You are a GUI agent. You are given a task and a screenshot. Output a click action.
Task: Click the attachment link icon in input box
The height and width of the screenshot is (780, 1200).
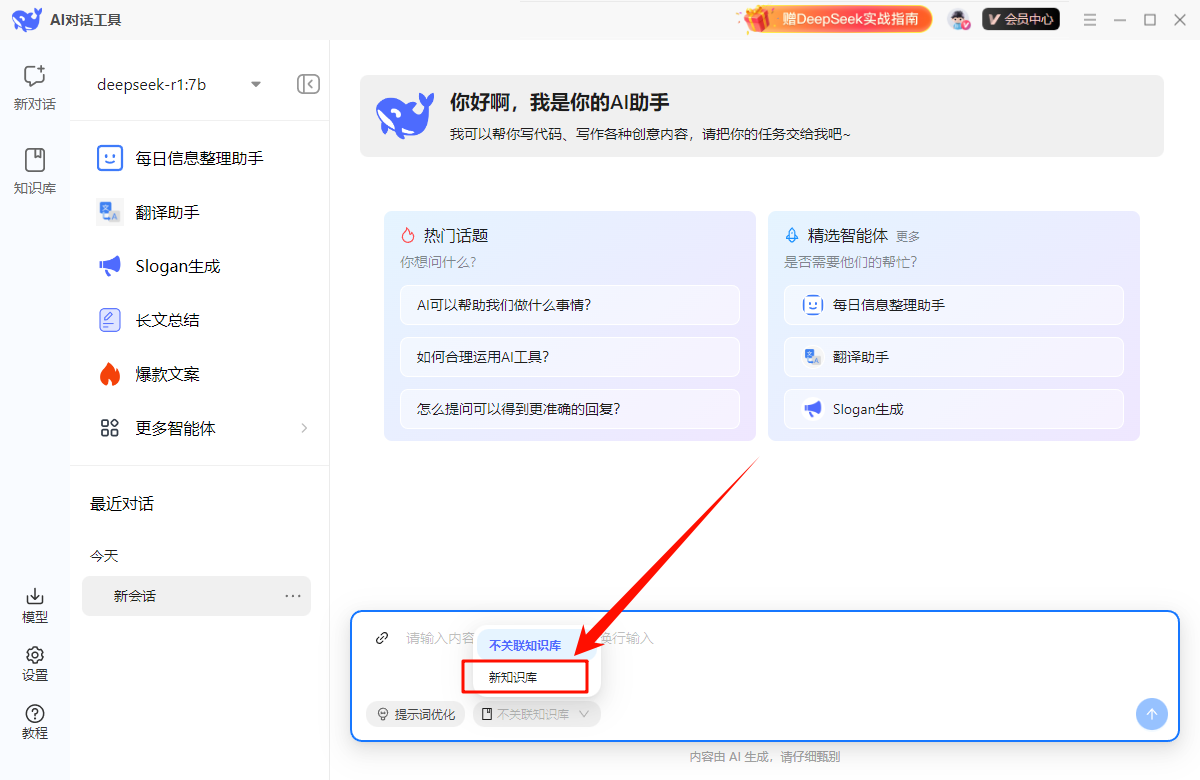click(381, 637)
